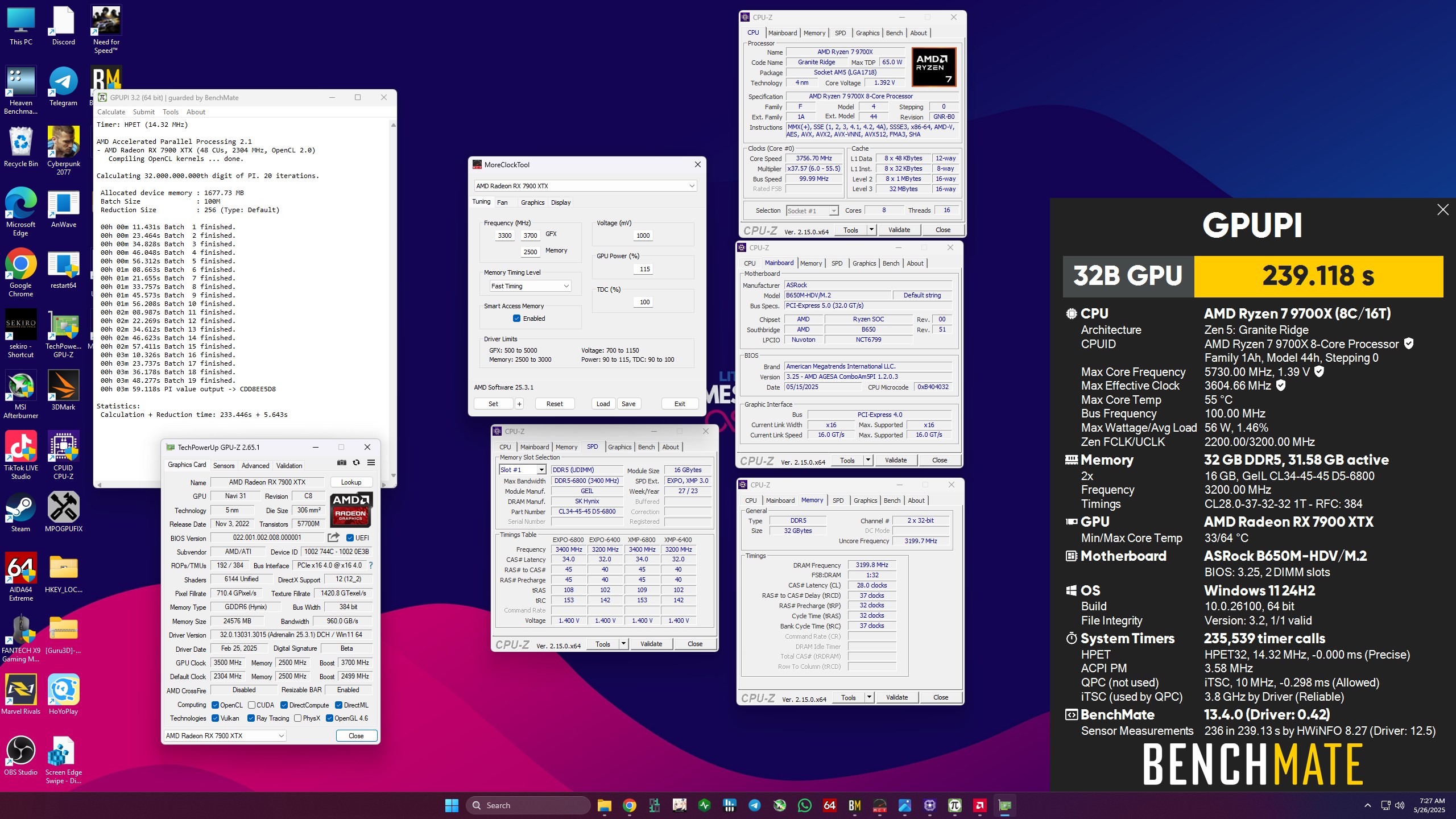Click the Voltage mV input field
The height and width of the screenshot is (819, 1456).
click(x=643, y=235)
